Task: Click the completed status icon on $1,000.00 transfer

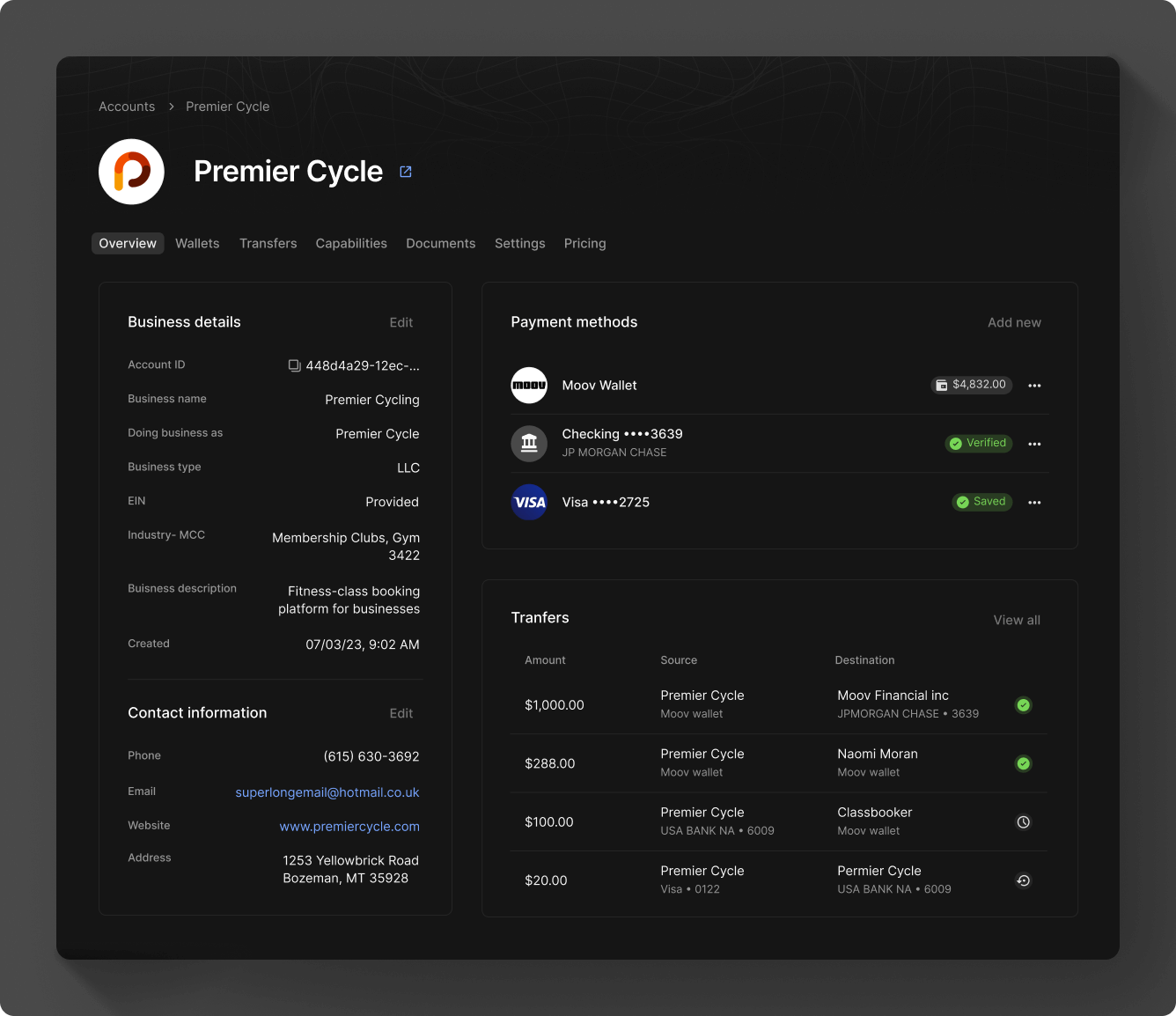Action: 1023,705
